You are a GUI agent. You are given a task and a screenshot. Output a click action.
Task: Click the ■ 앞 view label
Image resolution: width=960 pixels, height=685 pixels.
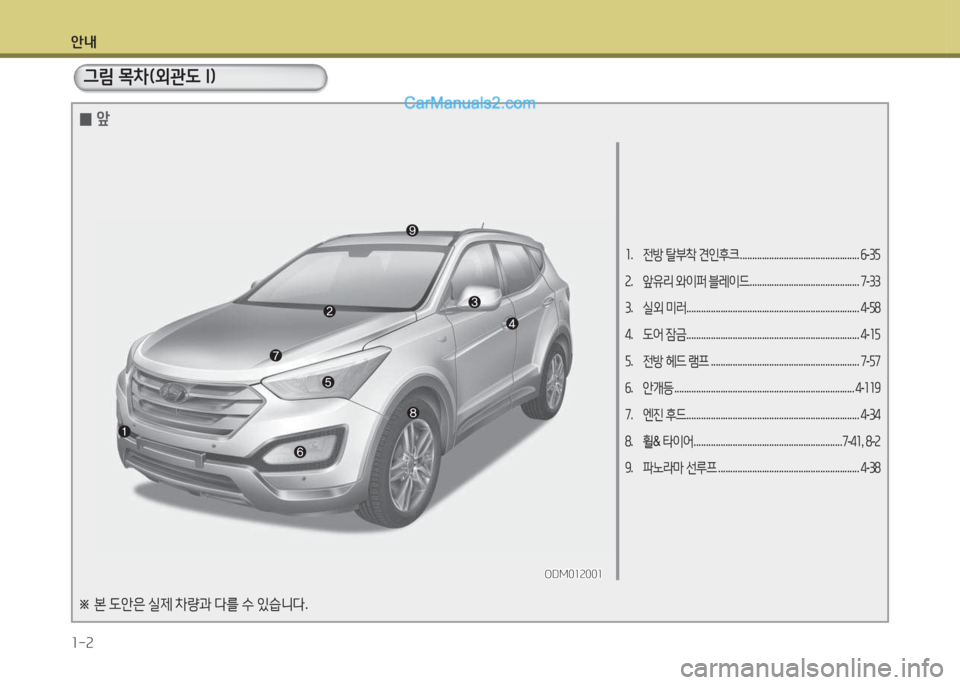pyautogui.click(x=95, y=118)
